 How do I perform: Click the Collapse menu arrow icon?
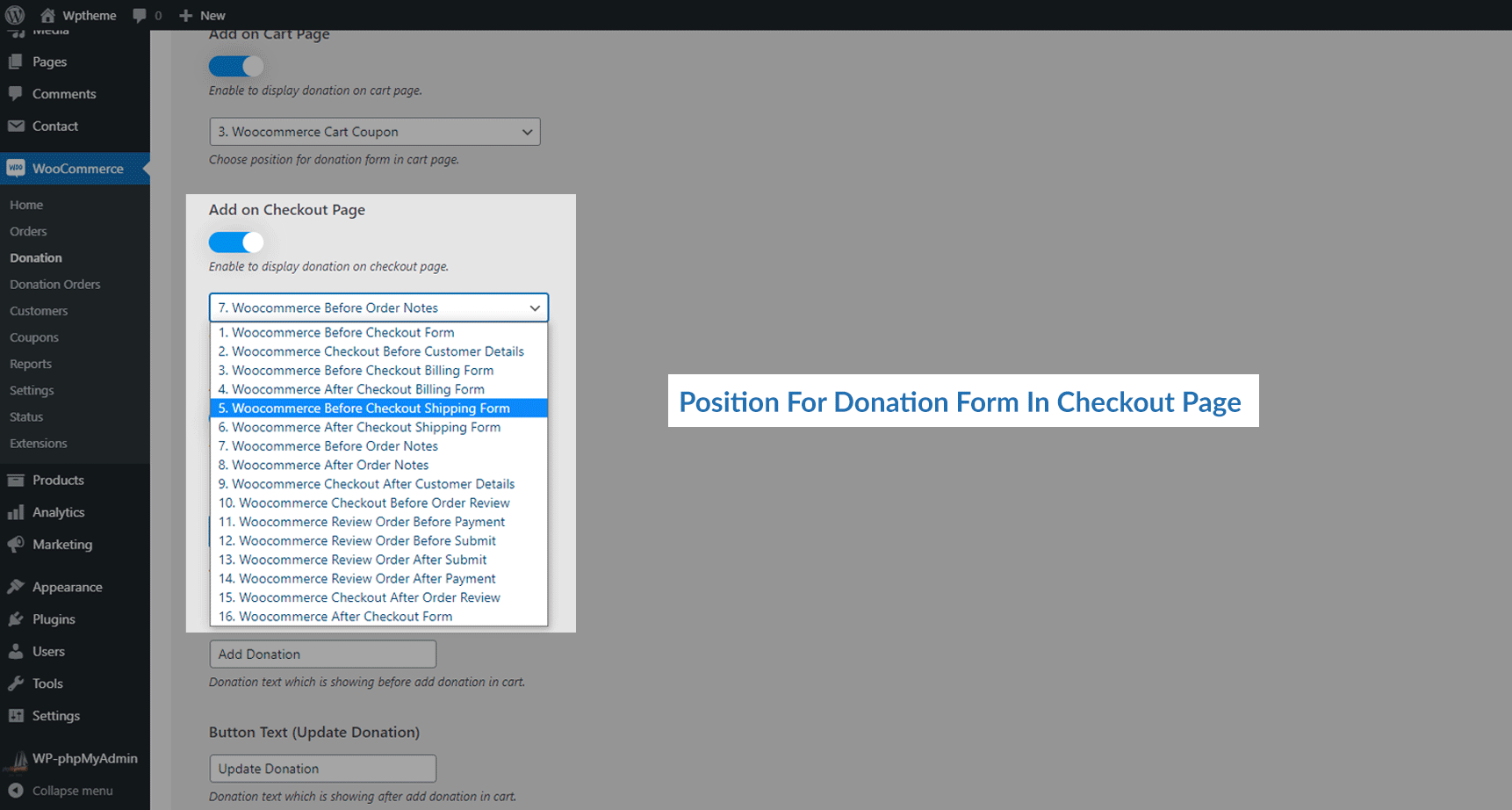(16, 791)
